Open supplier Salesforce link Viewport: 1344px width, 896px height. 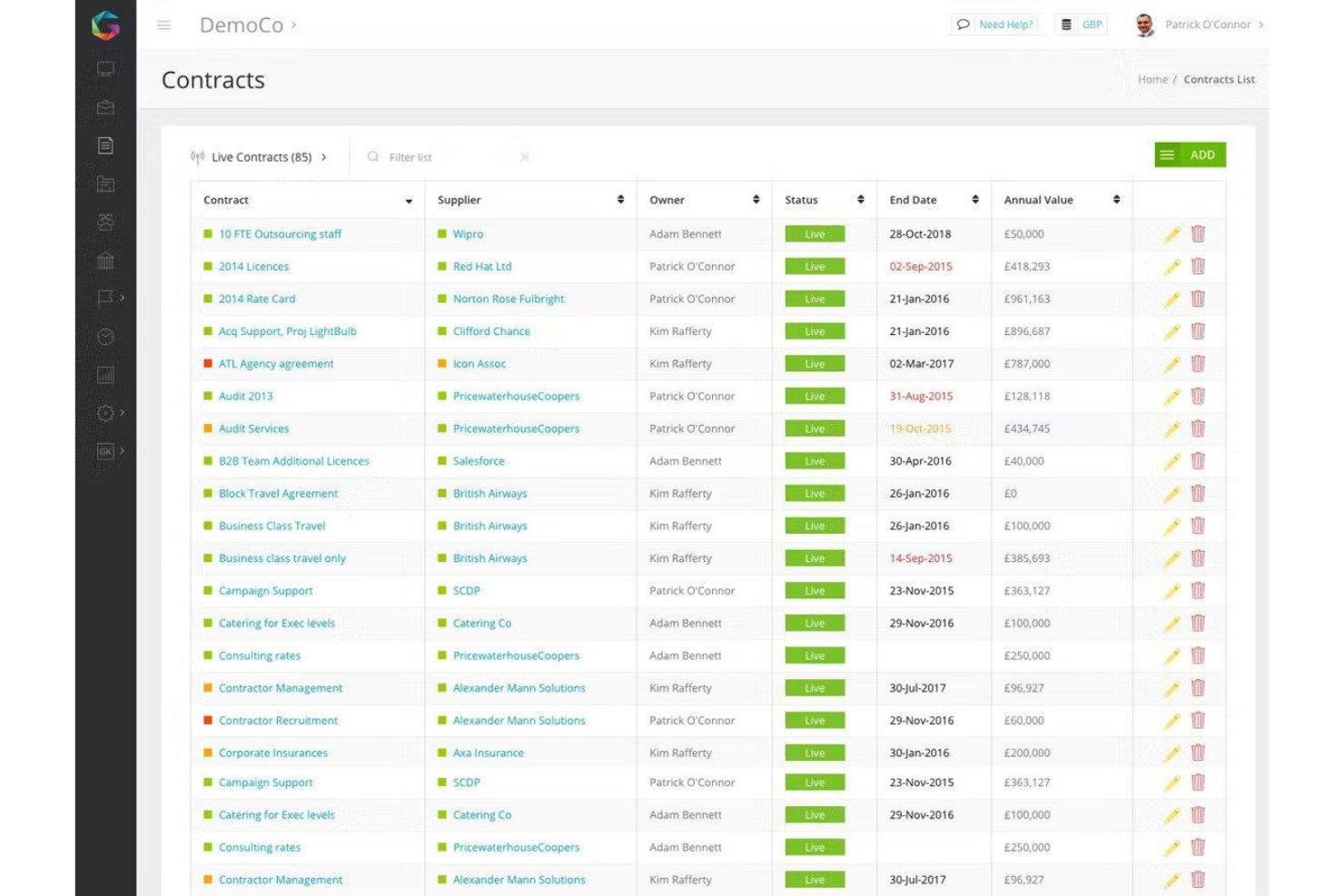pyautogui.click(x=479, y=461)
